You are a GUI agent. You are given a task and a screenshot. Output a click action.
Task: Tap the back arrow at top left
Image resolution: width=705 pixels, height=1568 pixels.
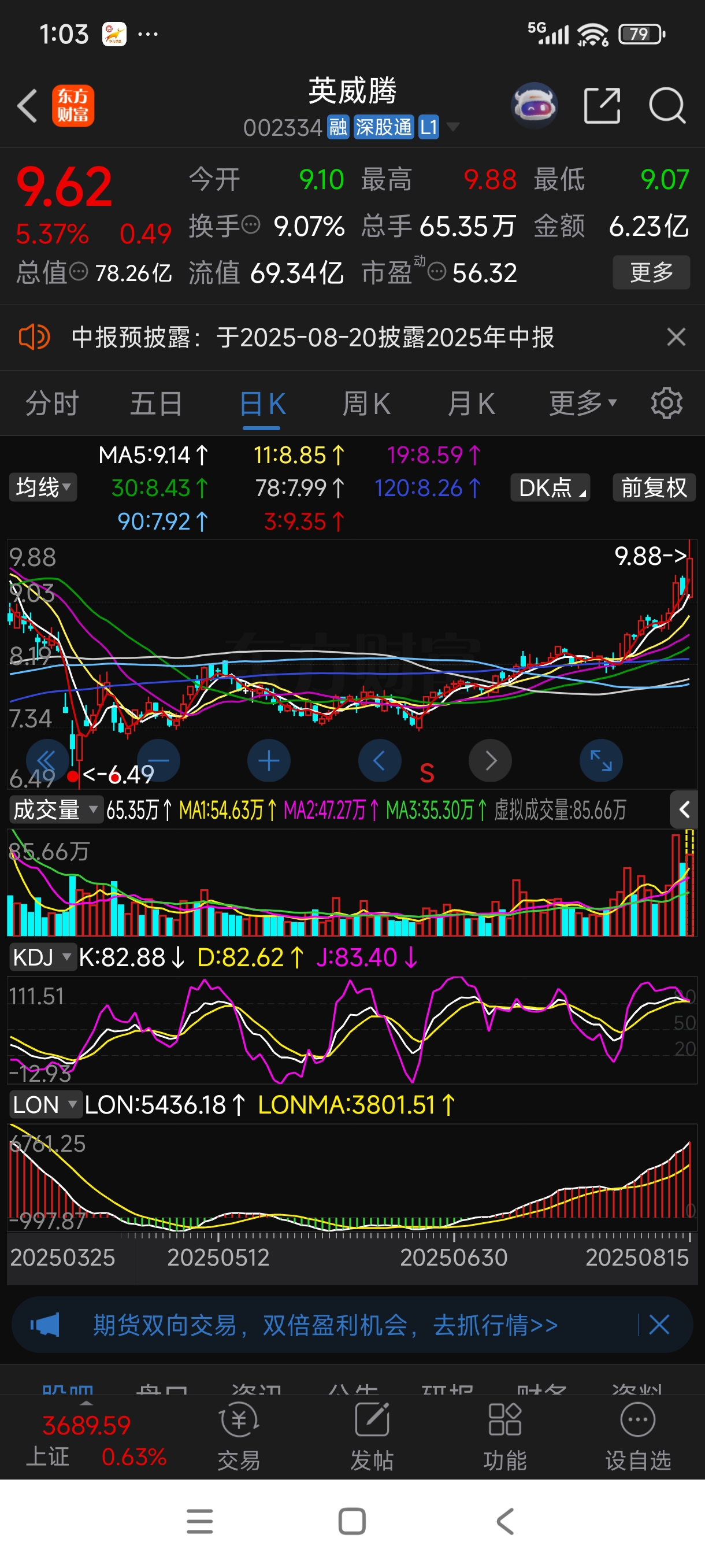pos(27,106)
